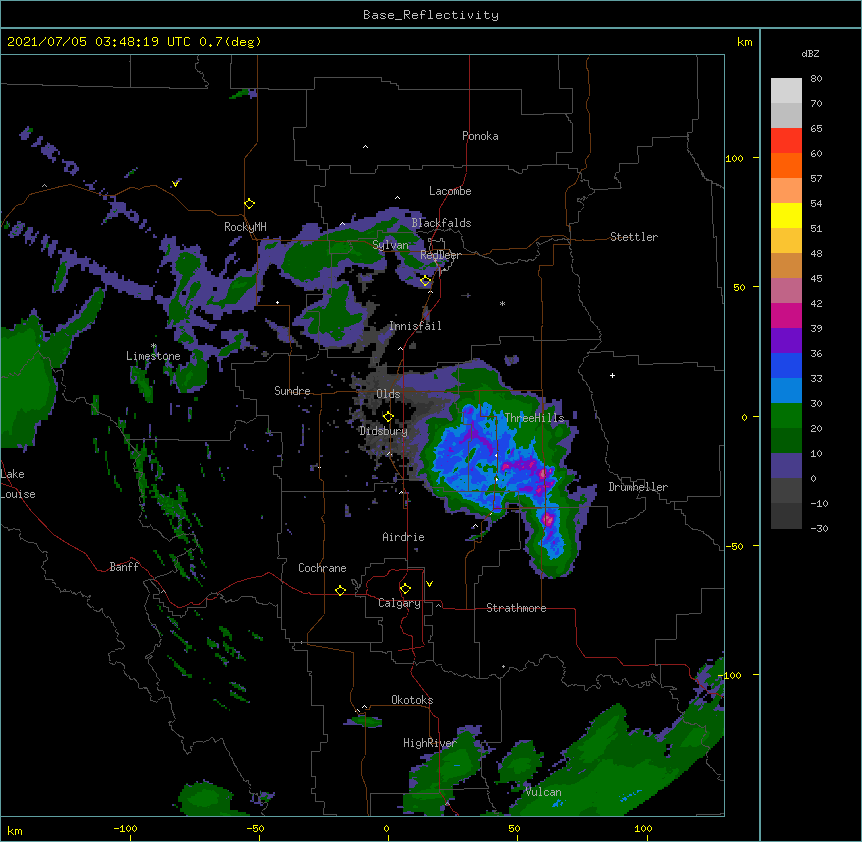Click the Calgary city label
Screen dimensions: 862x842
pos(399,603)
